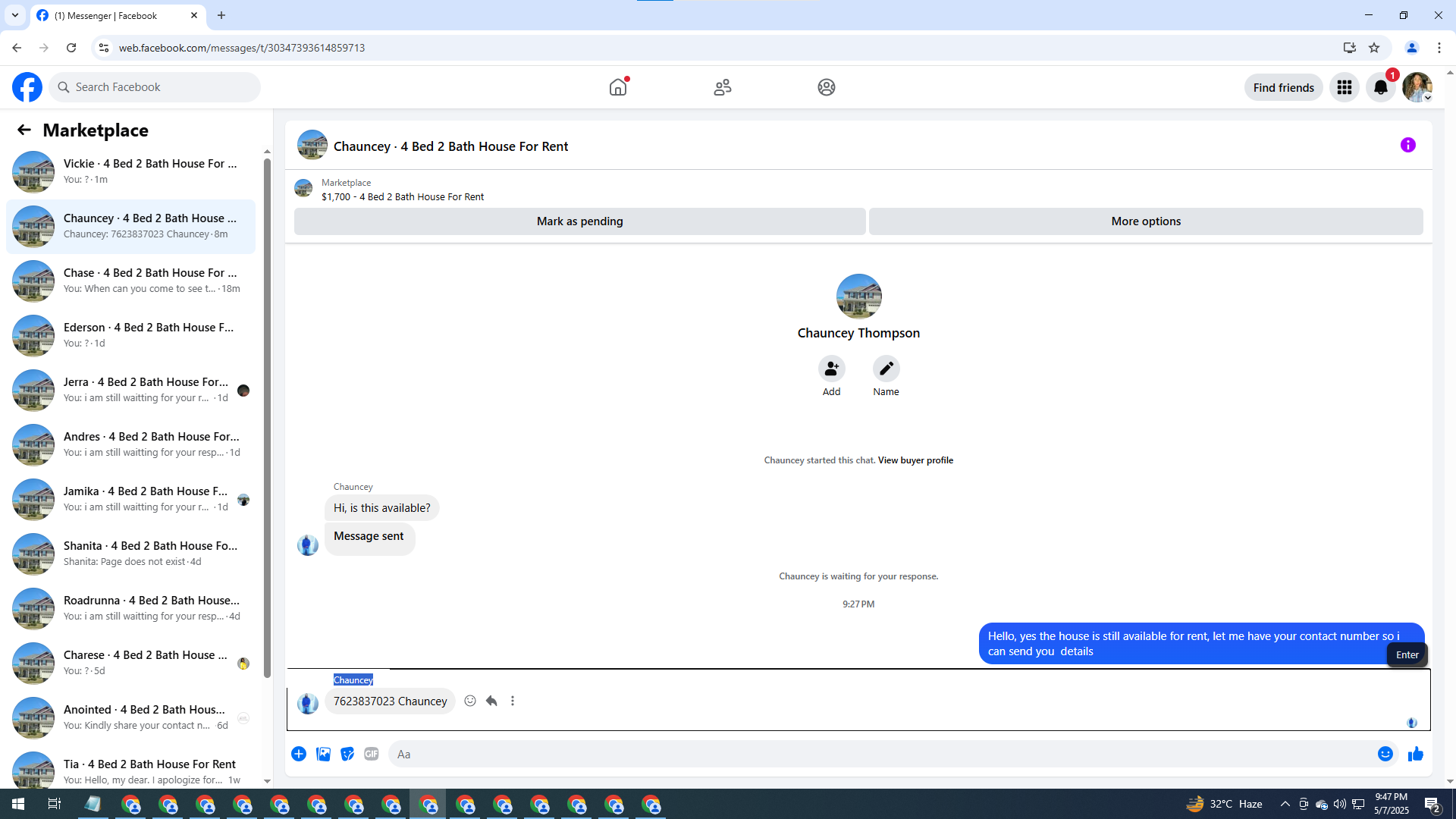Open the Facebook apps grid menu

coord(1344,87)
